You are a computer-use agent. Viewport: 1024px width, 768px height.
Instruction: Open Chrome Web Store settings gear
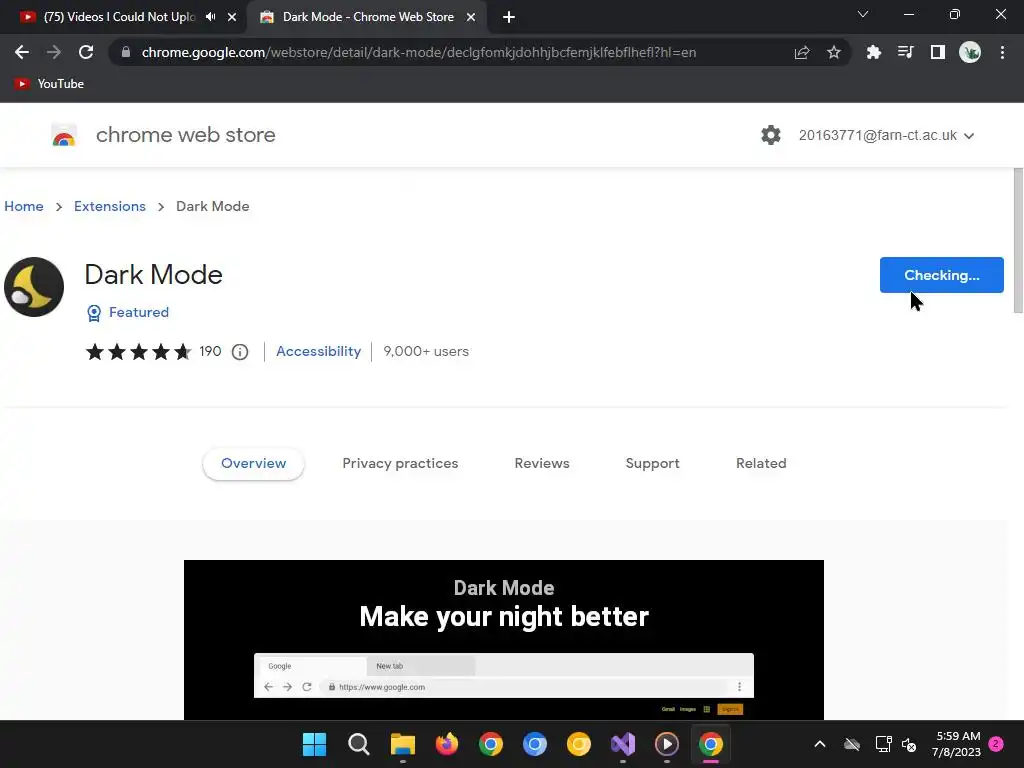(x=771, y=135)
